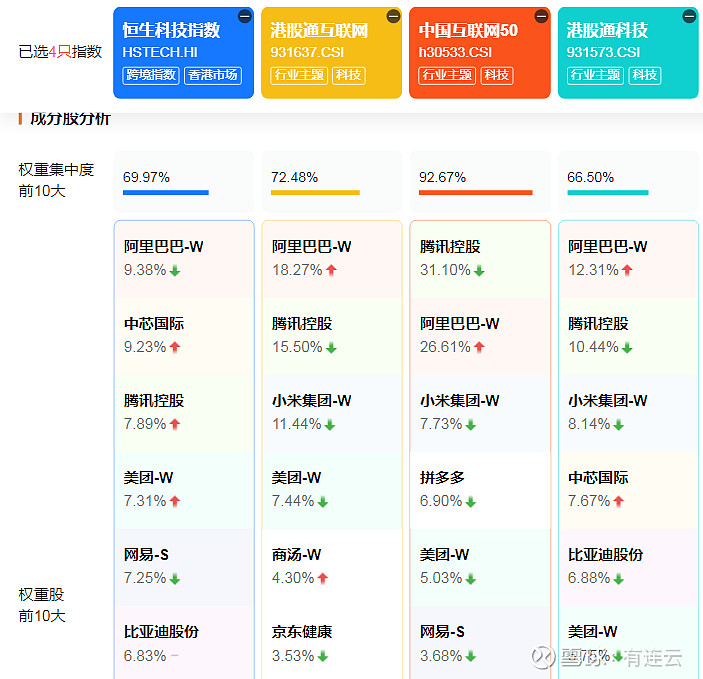Click the up arrow beside 7.89%
The height and width of the screenshot is (679, 703).
(x=175, y=424)
